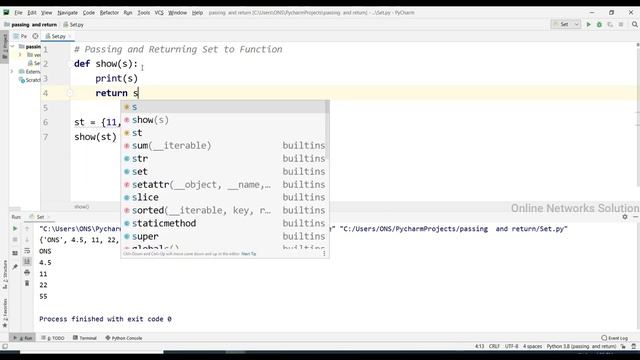The image size is (640, 360).
Task: Click the completion popup vertical scrollbar
Action: point(327,131)
